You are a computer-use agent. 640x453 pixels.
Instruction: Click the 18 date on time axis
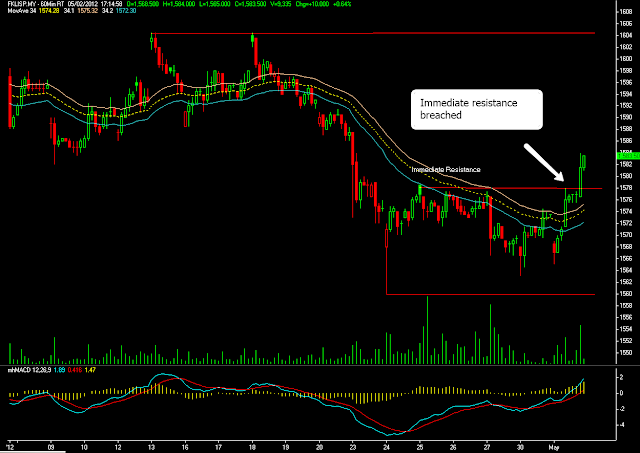click(252, 447)
